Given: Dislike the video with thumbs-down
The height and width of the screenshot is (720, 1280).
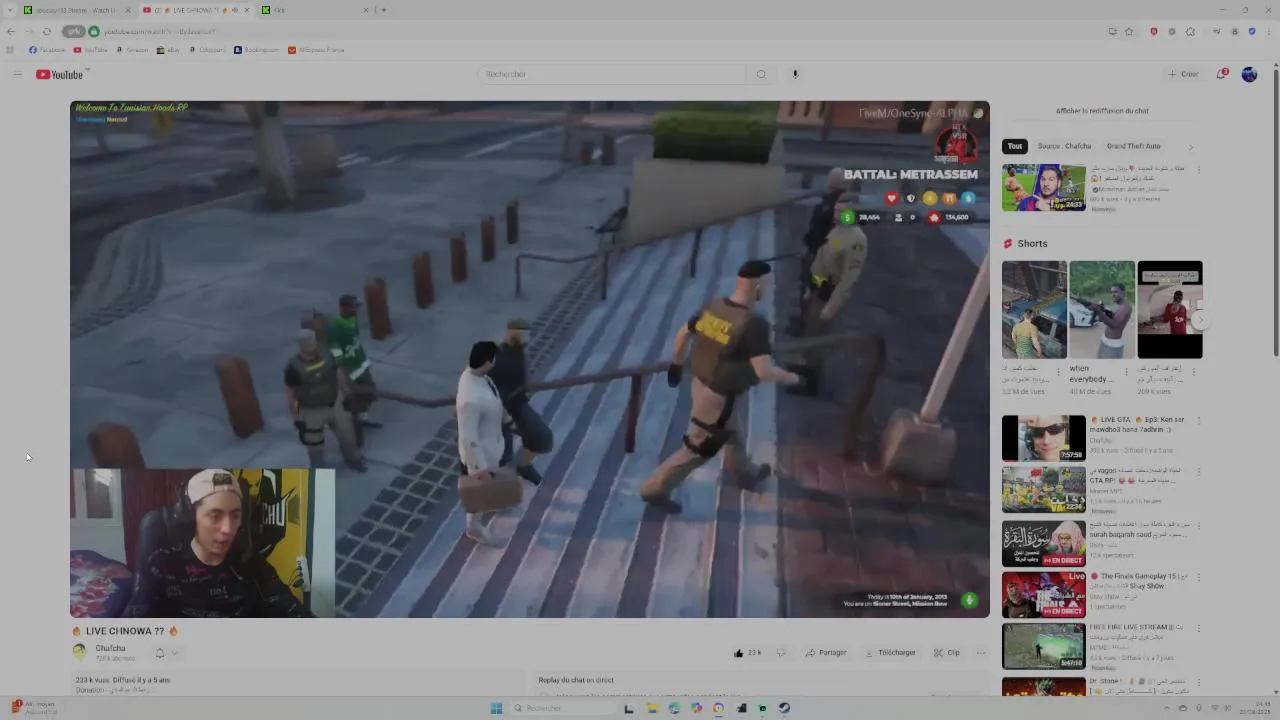Looking at the screenshot, I should click(x=781, y=653).
